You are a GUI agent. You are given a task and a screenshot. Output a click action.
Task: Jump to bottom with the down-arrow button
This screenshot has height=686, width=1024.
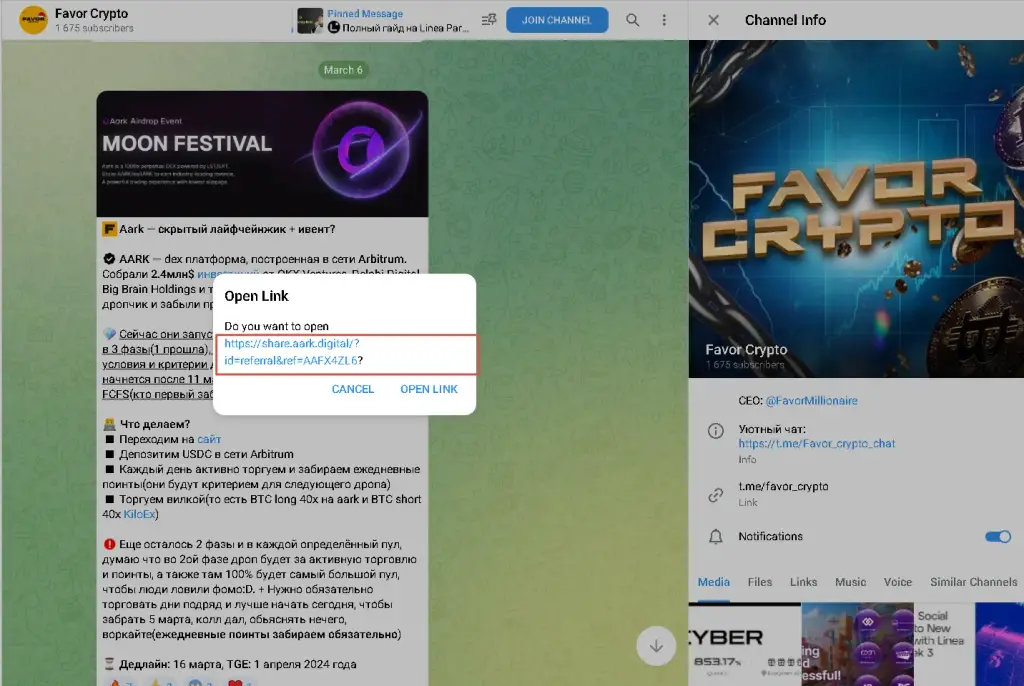point(656,646)
